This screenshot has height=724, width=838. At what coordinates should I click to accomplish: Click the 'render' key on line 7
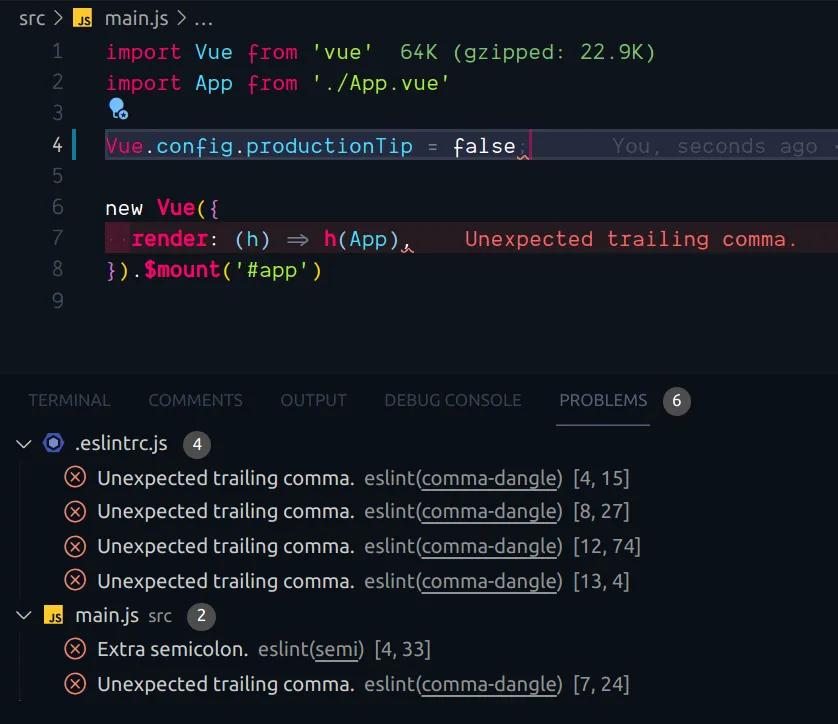[x=170, y=239]
